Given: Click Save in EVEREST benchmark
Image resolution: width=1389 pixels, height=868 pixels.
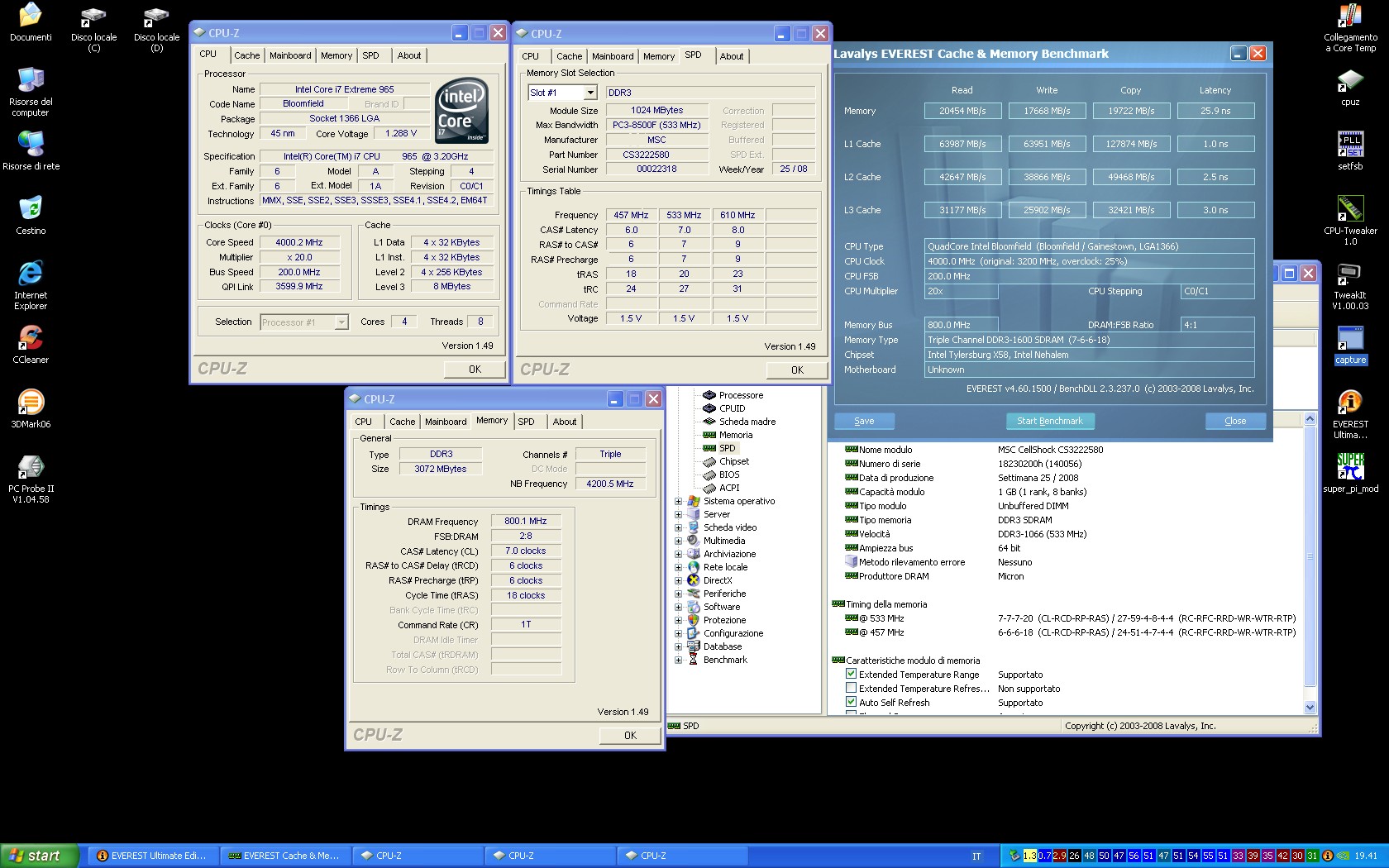Looking at the screenshot, I should tap(864, 421).
